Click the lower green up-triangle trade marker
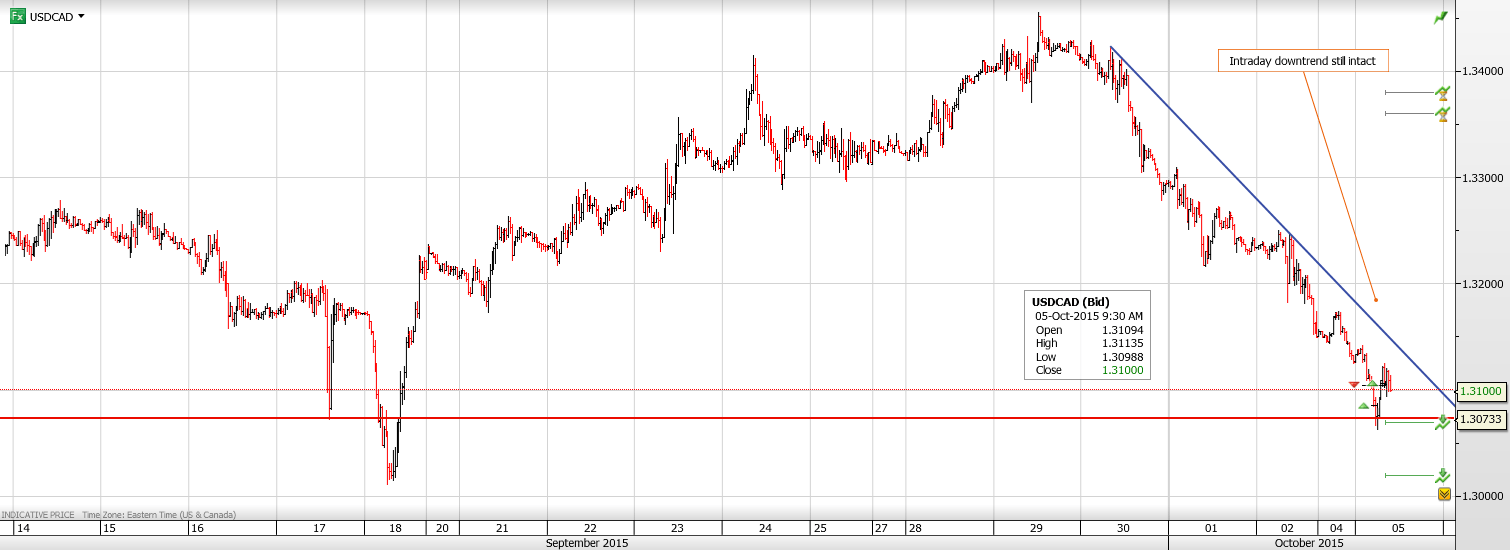The image size is (1510, 550). 1363,405
